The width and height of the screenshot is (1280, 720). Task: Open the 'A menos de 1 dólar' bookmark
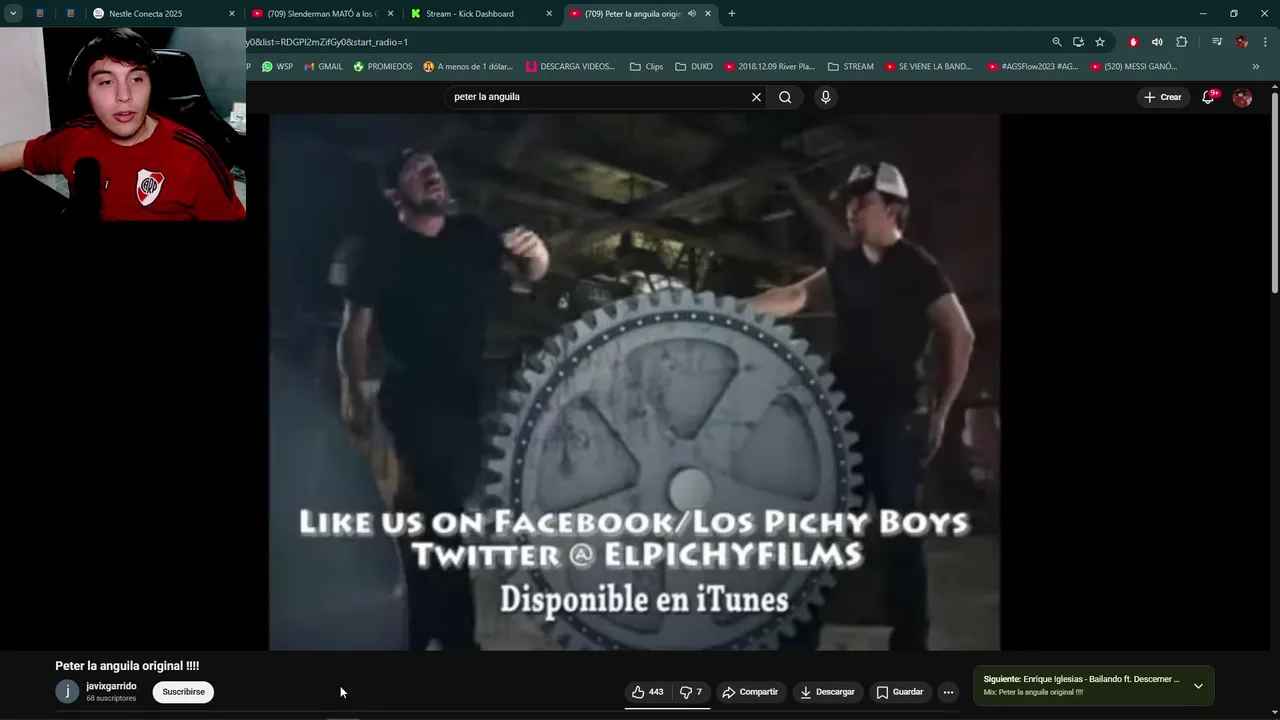pos(468,67)
